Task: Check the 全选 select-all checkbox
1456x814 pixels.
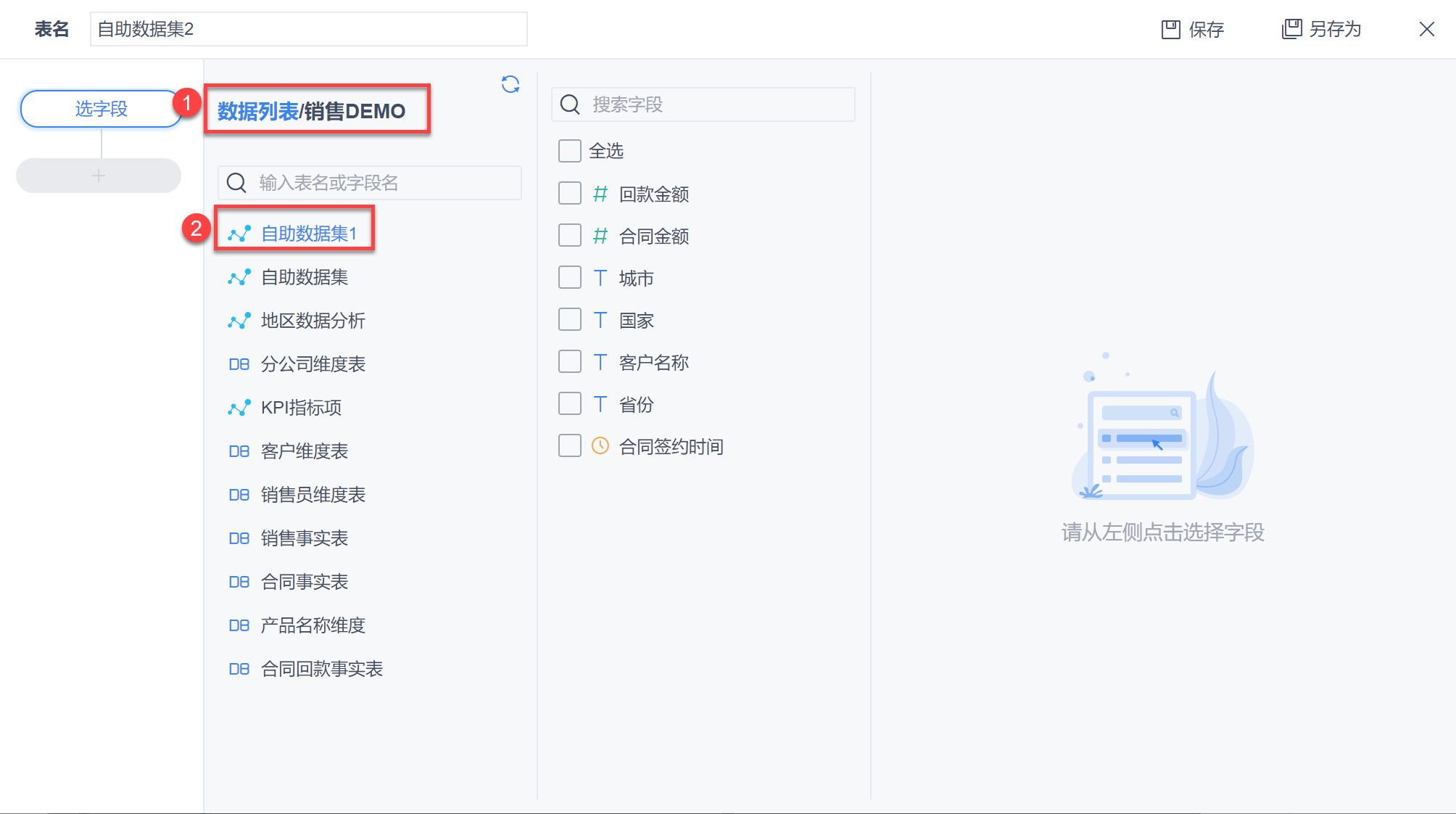Action: [570, 151]
